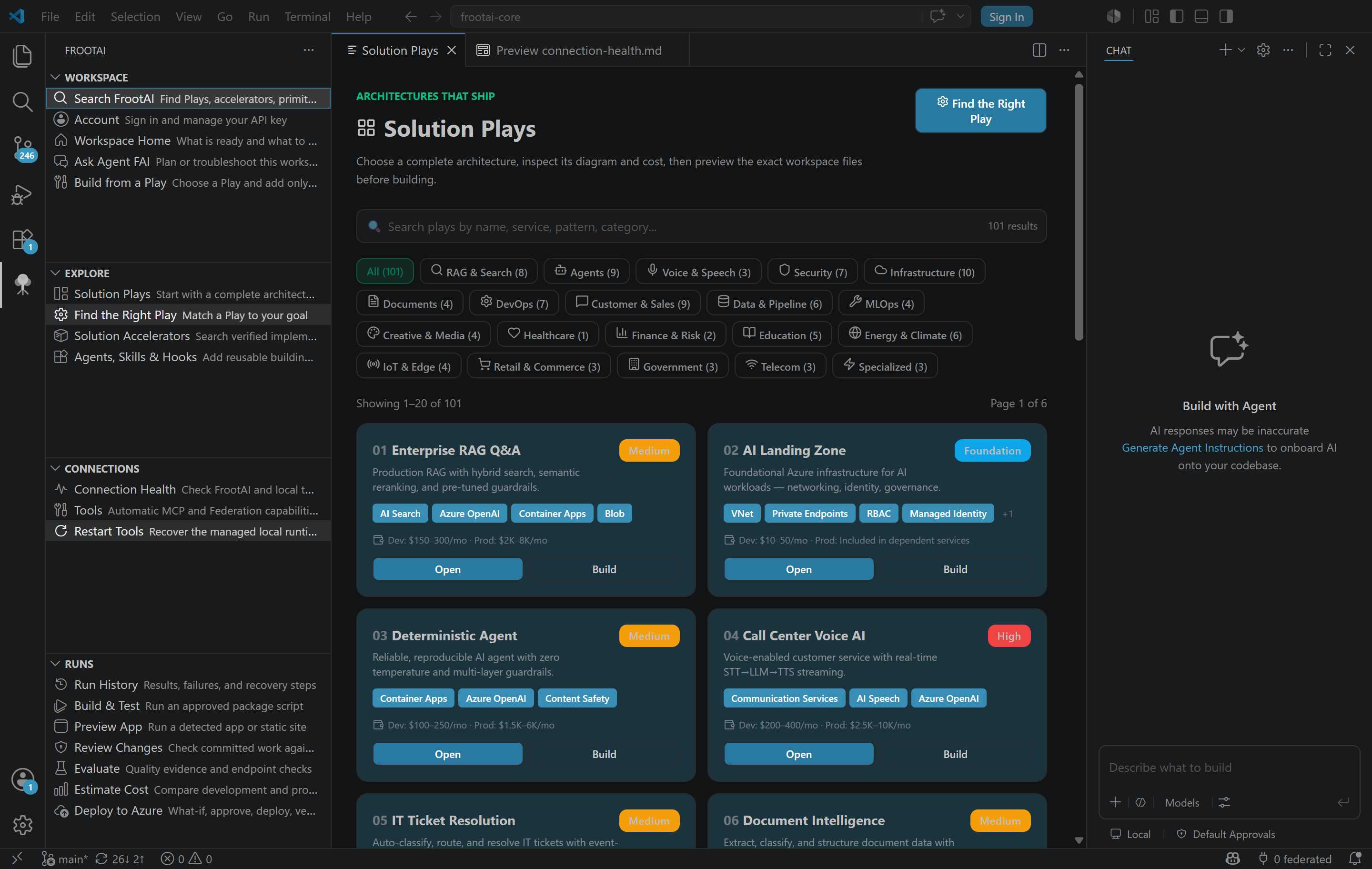Screen dimensions: 1372x869
Task: Open the FrootAI tree icon view
Action: [x=22, y=284]
